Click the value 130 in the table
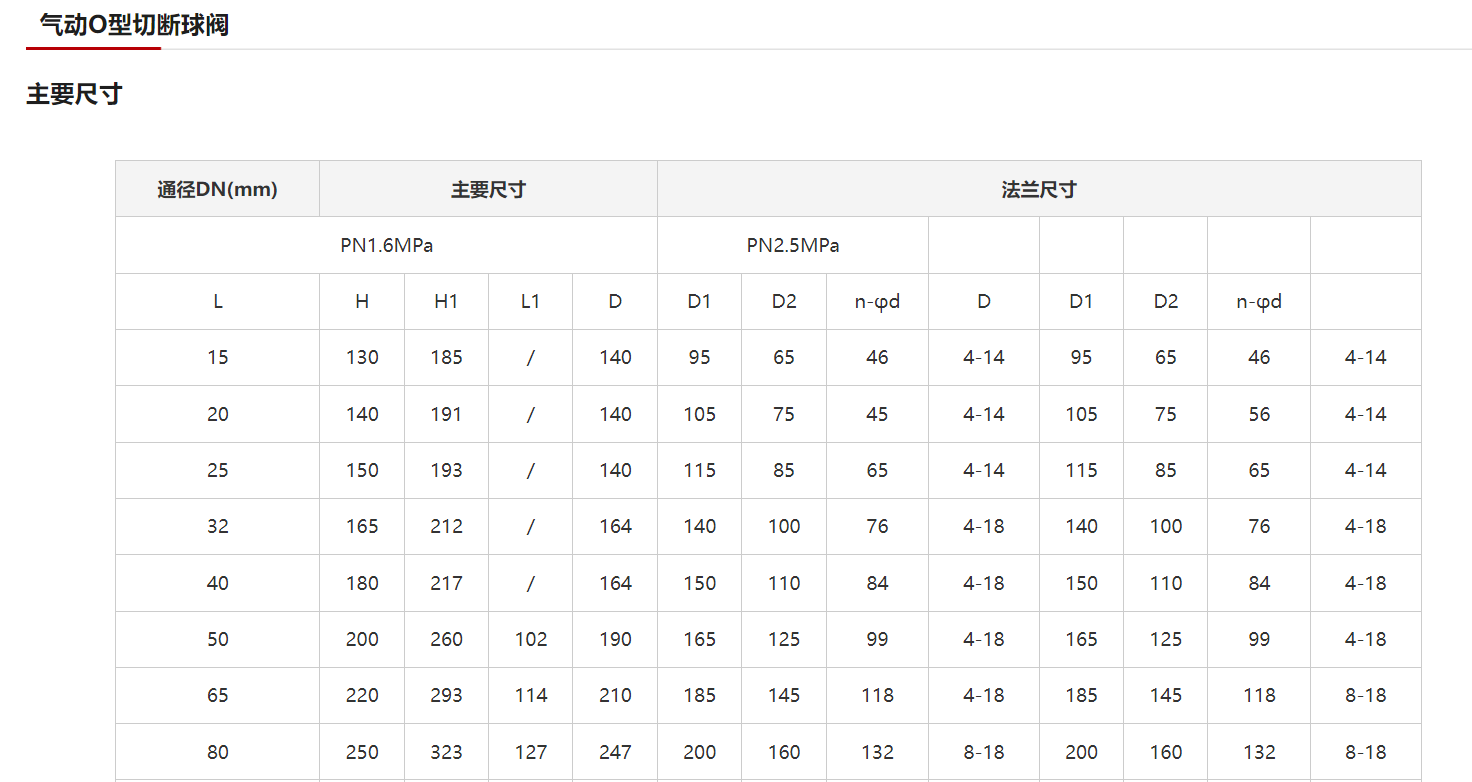 click(362, 357)
